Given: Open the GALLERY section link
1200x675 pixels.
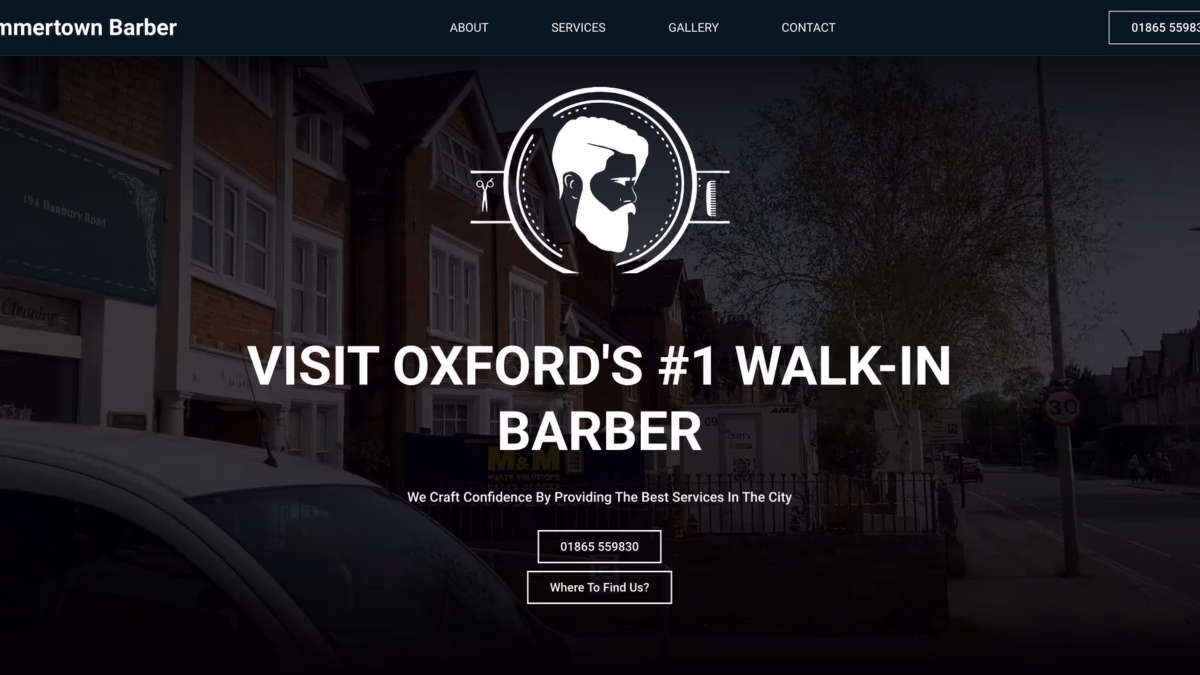Looking at the screenshot, I should (x=693, y=27).
